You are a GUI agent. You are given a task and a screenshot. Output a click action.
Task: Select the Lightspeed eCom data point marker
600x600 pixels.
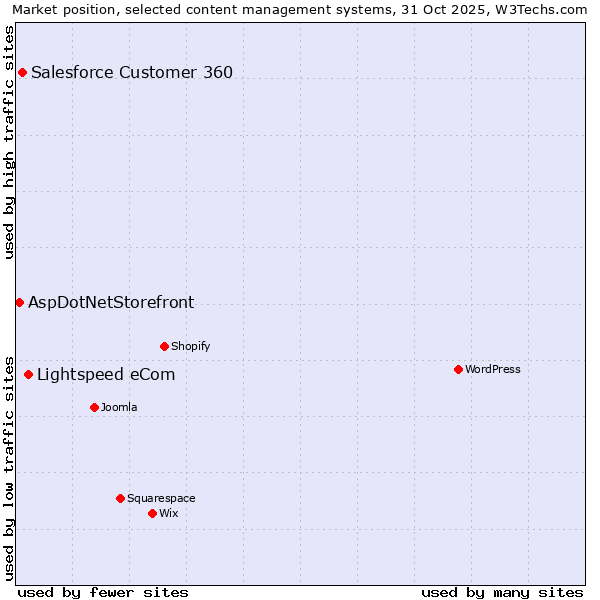pos(28,375)
